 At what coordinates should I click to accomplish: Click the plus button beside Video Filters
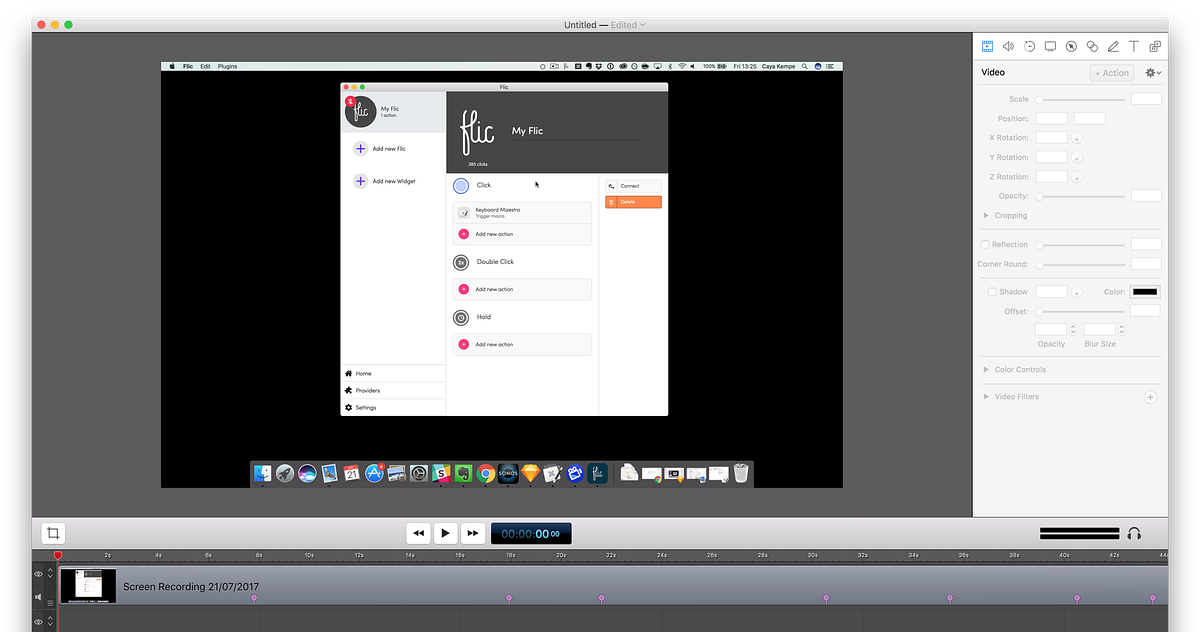click(x=1150, y=396)
